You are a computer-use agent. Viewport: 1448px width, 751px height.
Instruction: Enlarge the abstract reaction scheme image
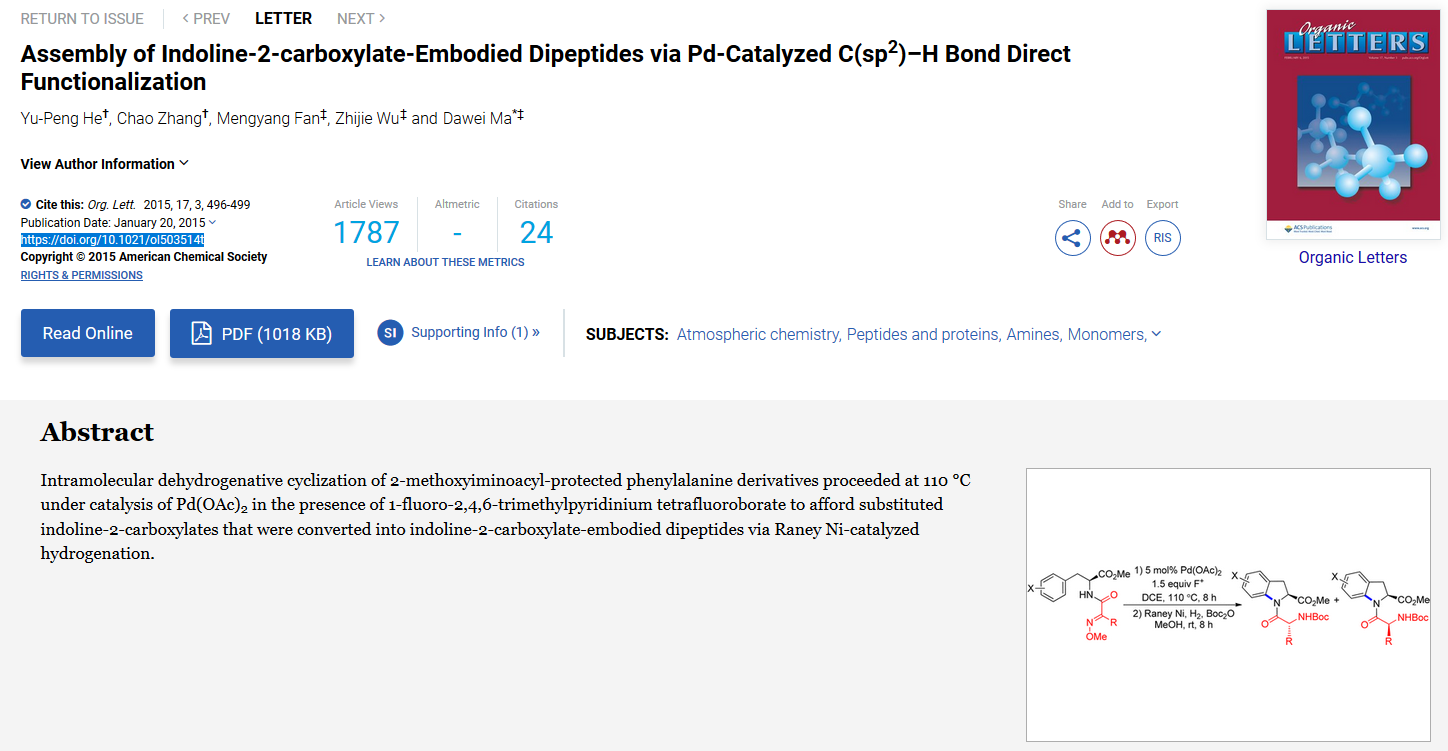click(1228, 605)
